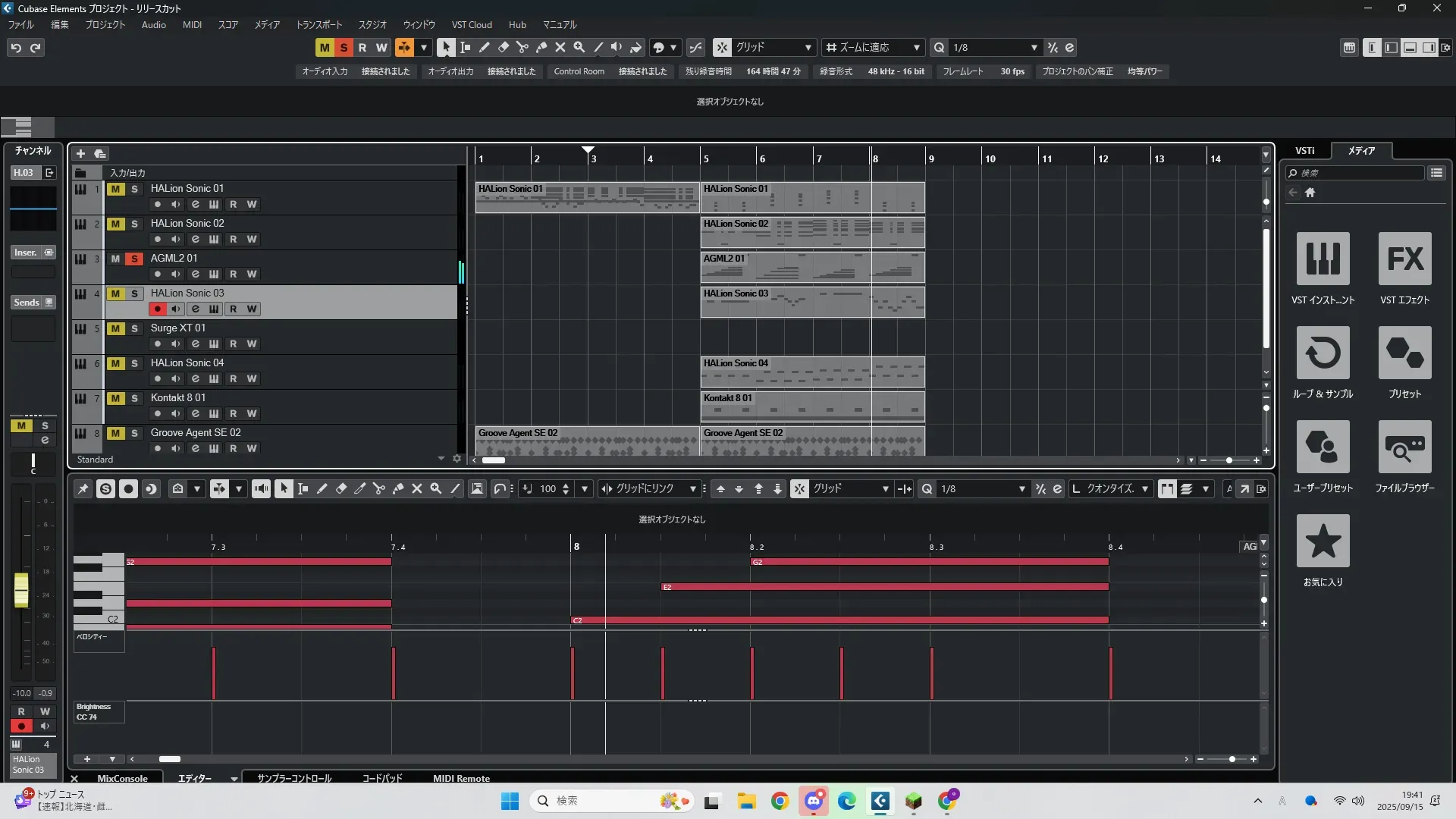
Task: Open the main toolbar quantize 1/8 dropdown
Action: [x=1034, y=48]
